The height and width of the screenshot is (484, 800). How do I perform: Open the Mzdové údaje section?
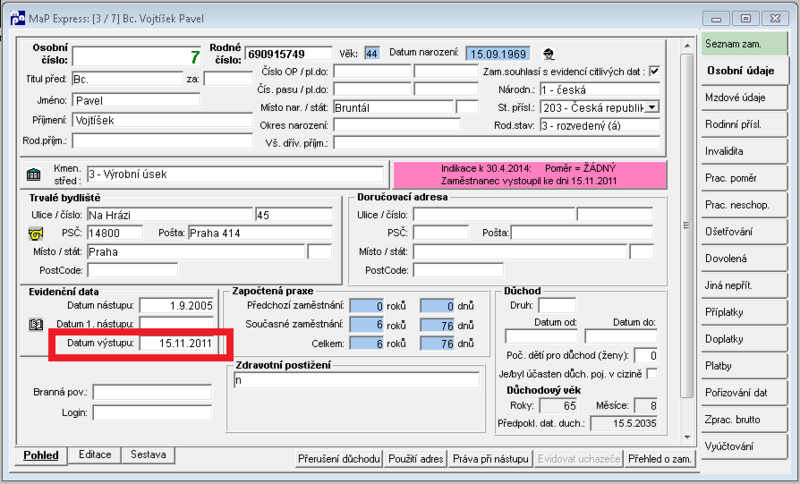(744, 97)
